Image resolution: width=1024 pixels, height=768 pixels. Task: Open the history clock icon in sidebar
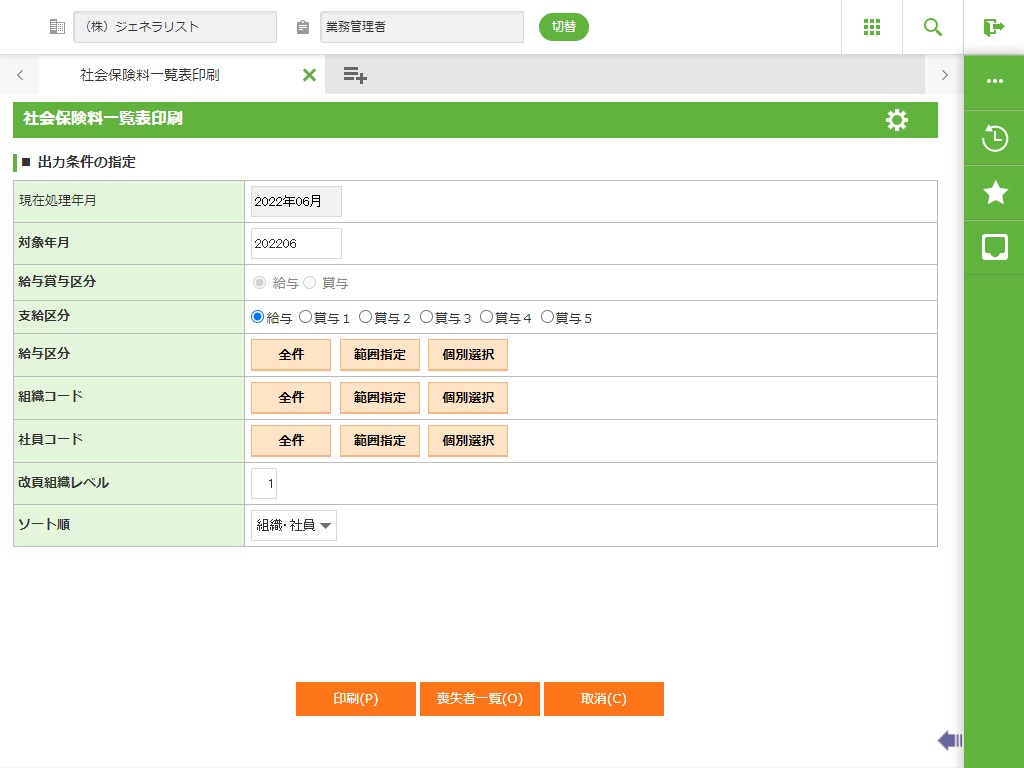994,138
